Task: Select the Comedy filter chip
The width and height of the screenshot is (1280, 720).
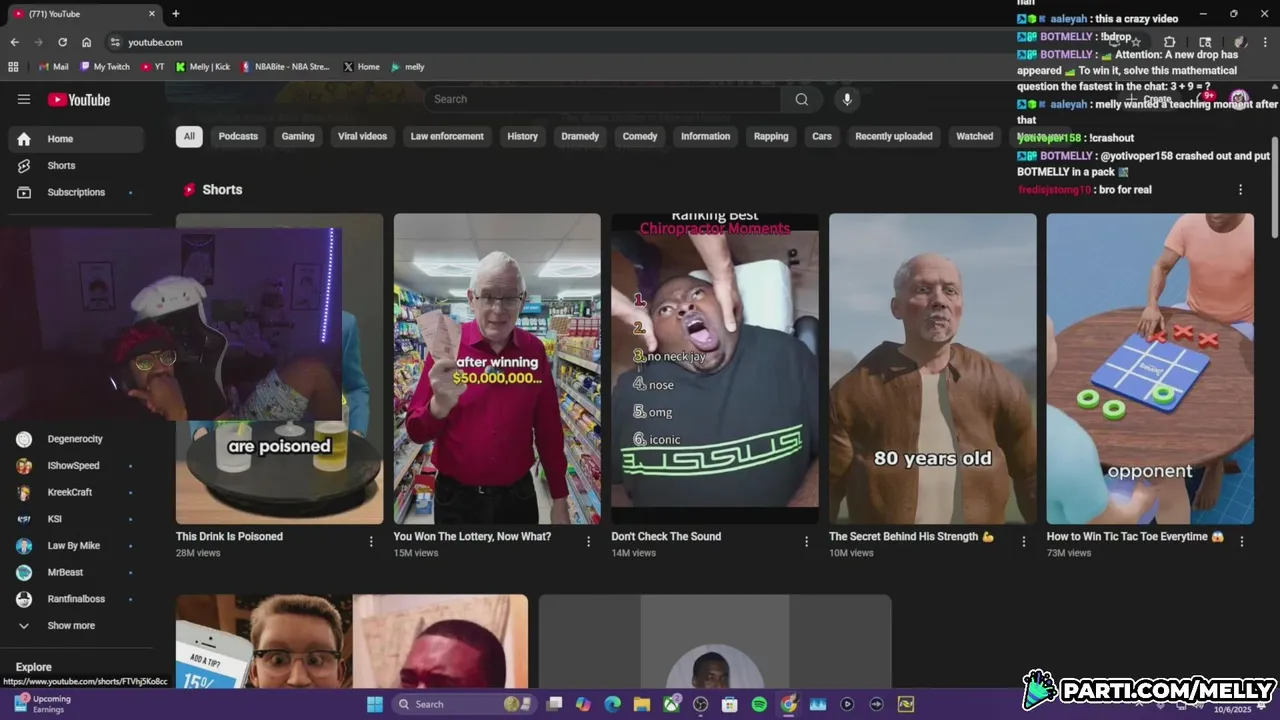Action: point(640,136)
